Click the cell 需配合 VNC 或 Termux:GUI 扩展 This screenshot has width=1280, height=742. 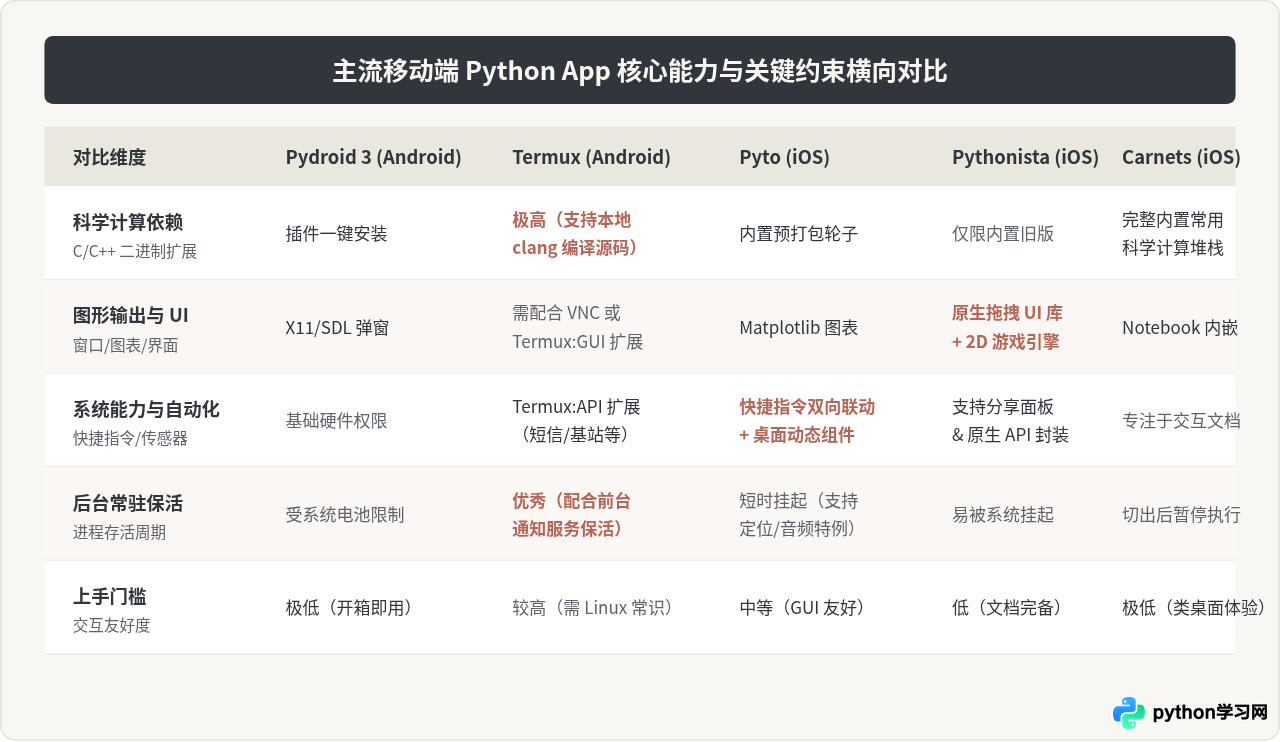pyautogui.click(x=577, y=328)
